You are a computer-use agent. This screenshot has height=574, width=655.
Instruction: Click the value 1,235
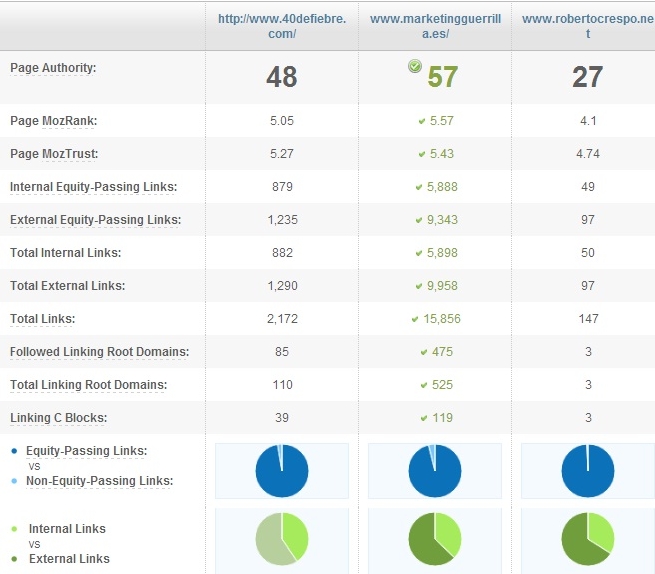(x=282, y=220)
